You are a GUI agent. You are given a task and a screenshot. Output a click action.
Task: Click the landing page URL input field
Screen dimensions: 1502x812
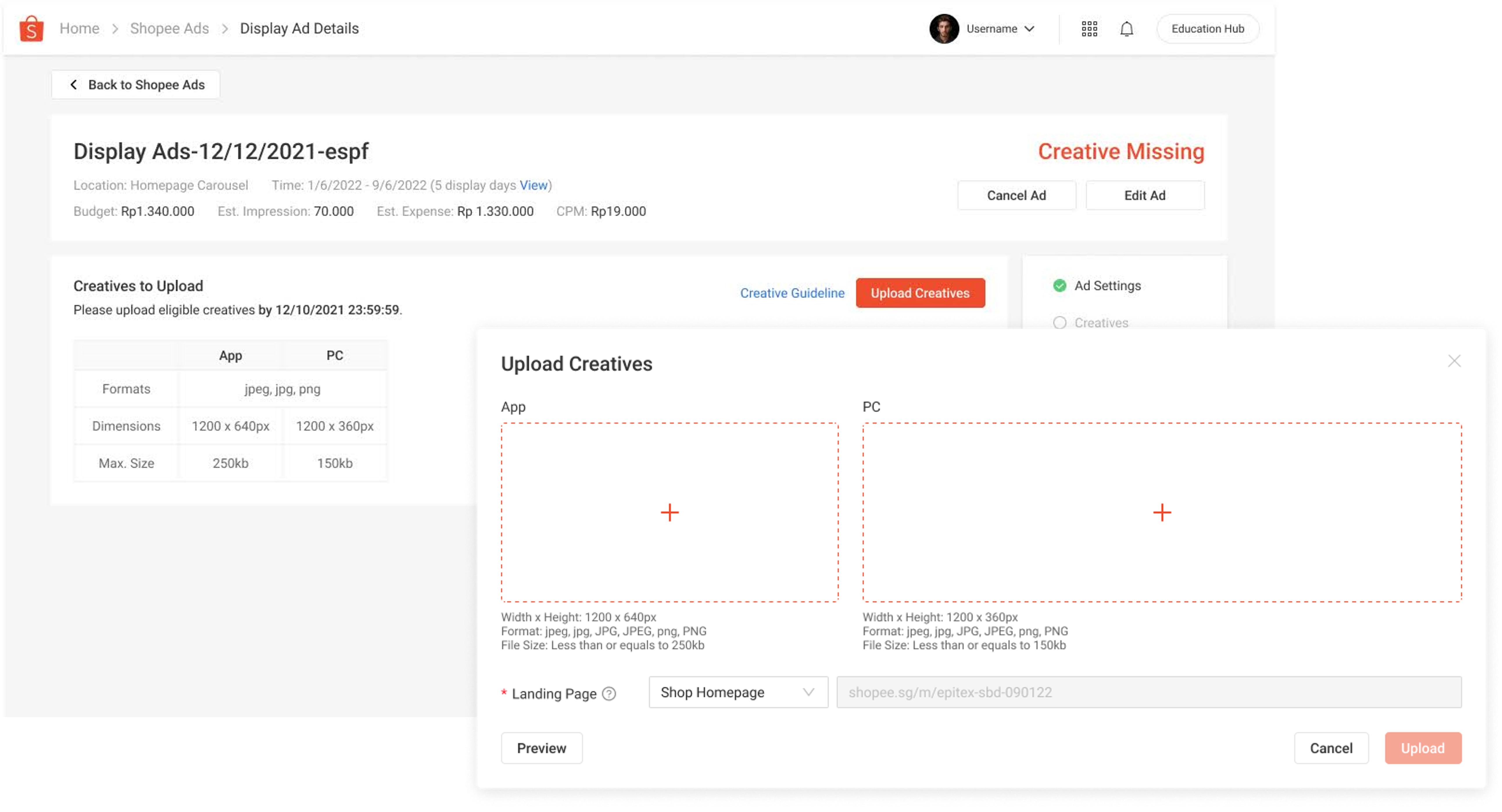1149,693
